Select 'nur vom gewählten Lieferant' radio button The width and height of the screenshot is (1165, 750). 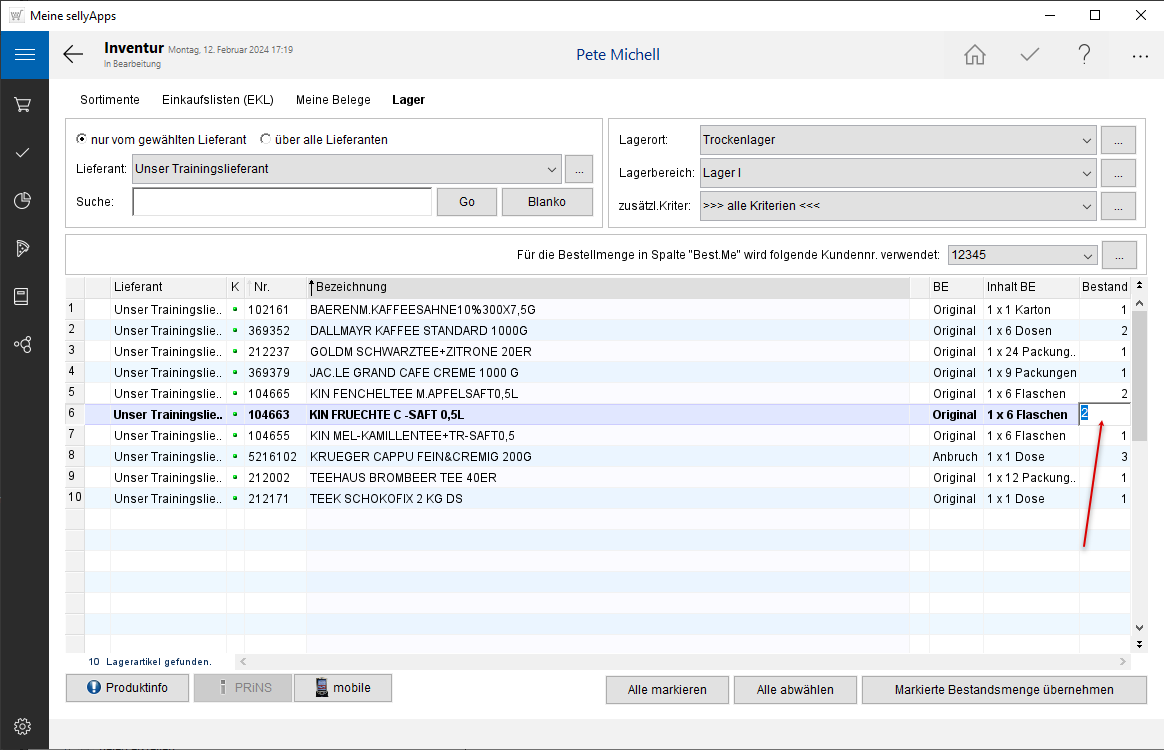tap(82, 140)
